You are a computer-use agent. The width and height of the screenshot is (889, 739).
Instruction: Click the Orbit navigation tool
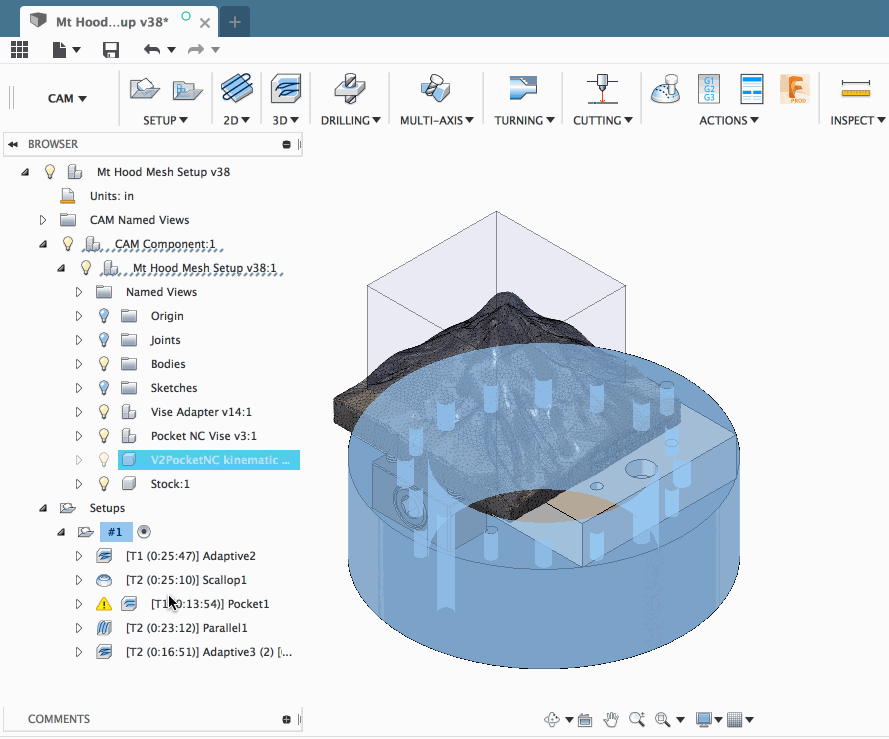pos(552,720)
